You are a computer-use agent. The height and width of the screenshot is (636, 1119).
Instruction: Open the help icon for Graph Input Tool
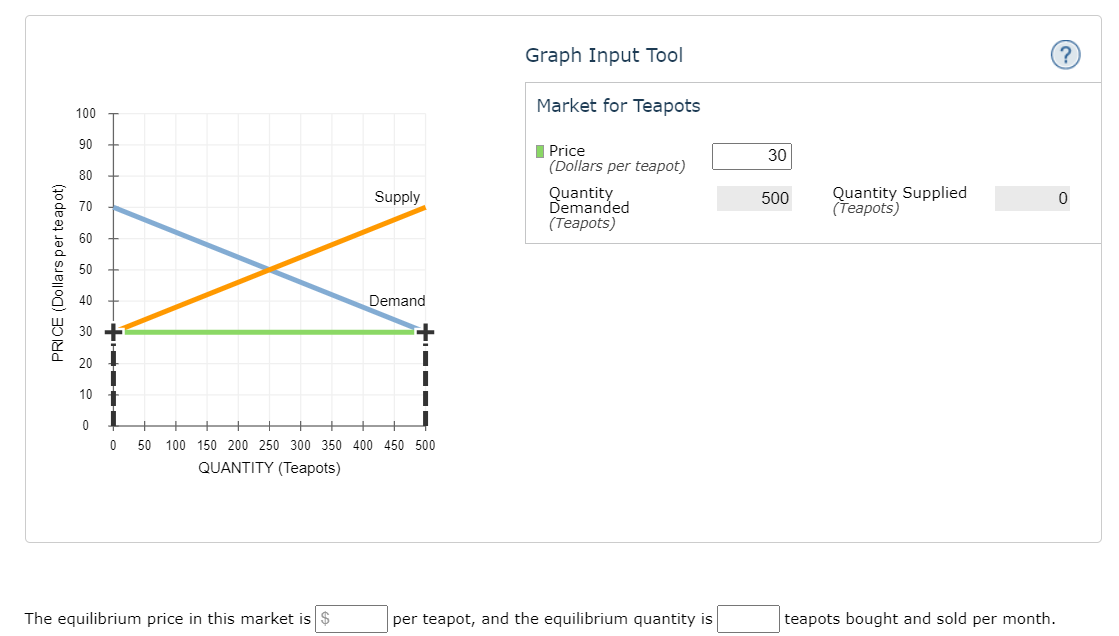(x=1065, y=55)
